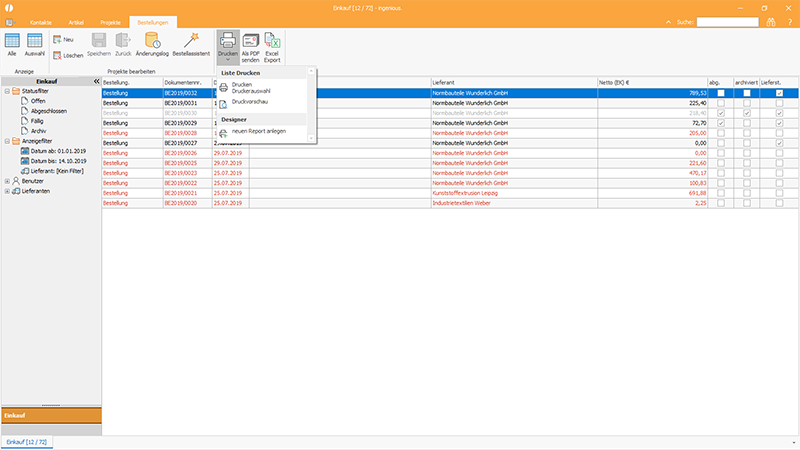Screen dimensions: 800x450
Task: Select order row BE2019/0025
Action: point(450,163)
